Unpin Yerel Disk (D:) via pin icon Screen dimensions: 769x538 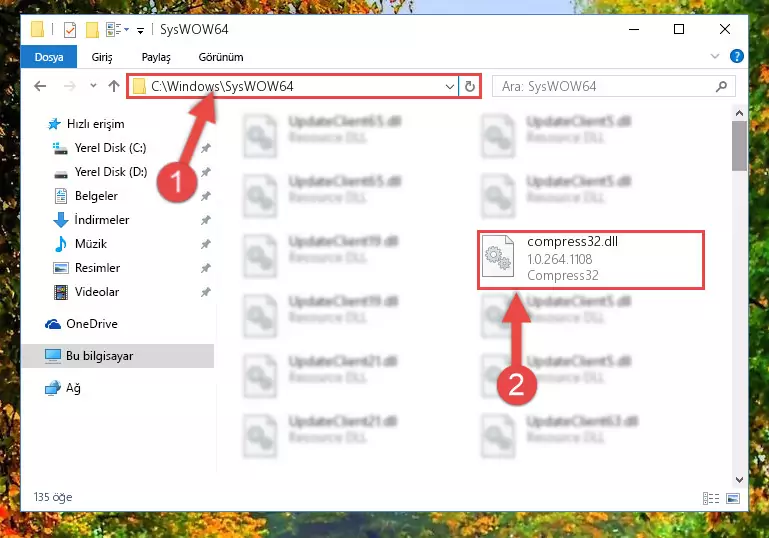pyautogui.click(x=205, y=172)
